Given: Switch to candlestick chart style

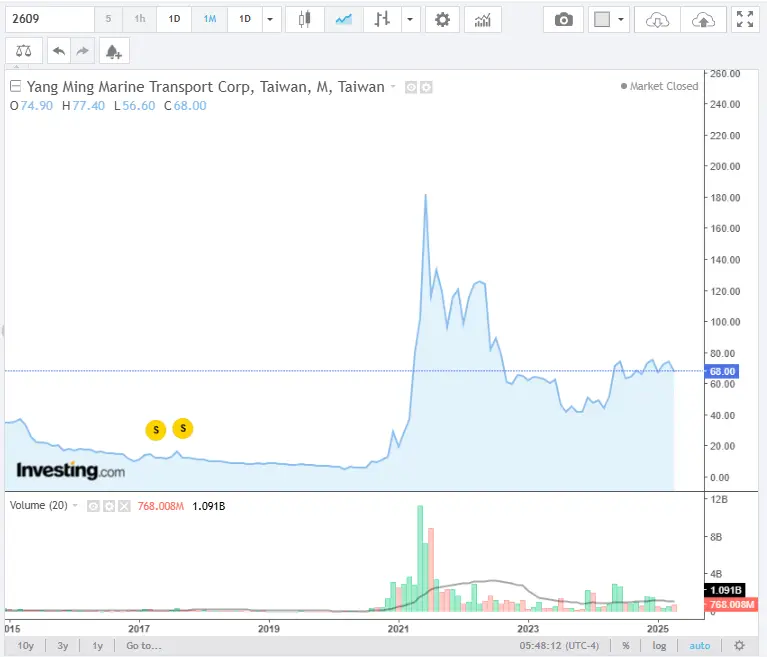Looking at the screenshot, I should [304, 19].
